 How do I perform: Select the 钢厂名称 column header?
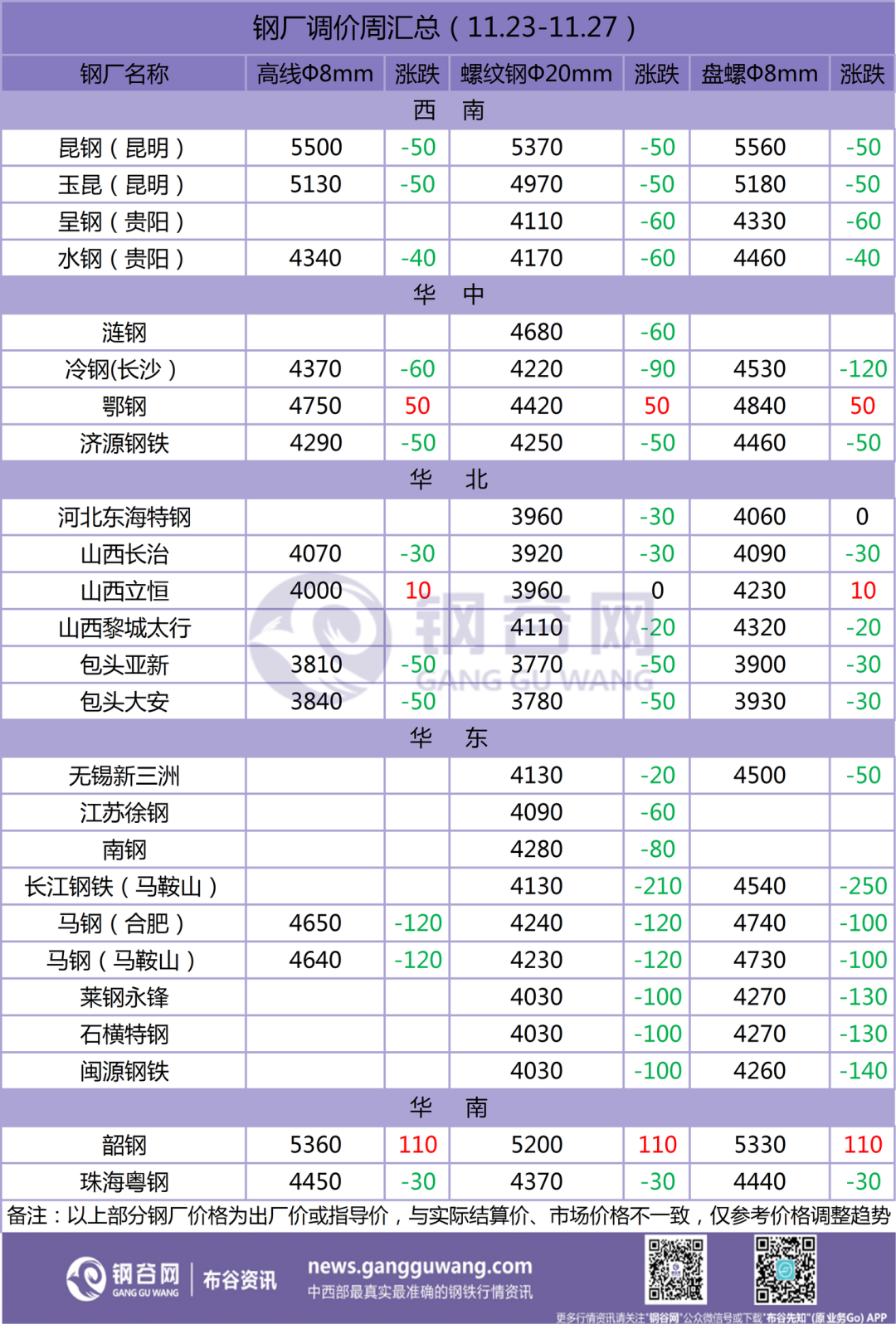point(124,74)
